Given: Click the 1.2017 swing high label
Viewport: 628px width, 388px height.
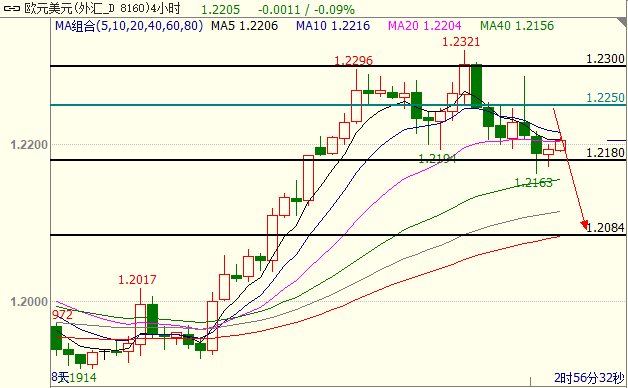Looking at the screenshot, I should point(137,279).
